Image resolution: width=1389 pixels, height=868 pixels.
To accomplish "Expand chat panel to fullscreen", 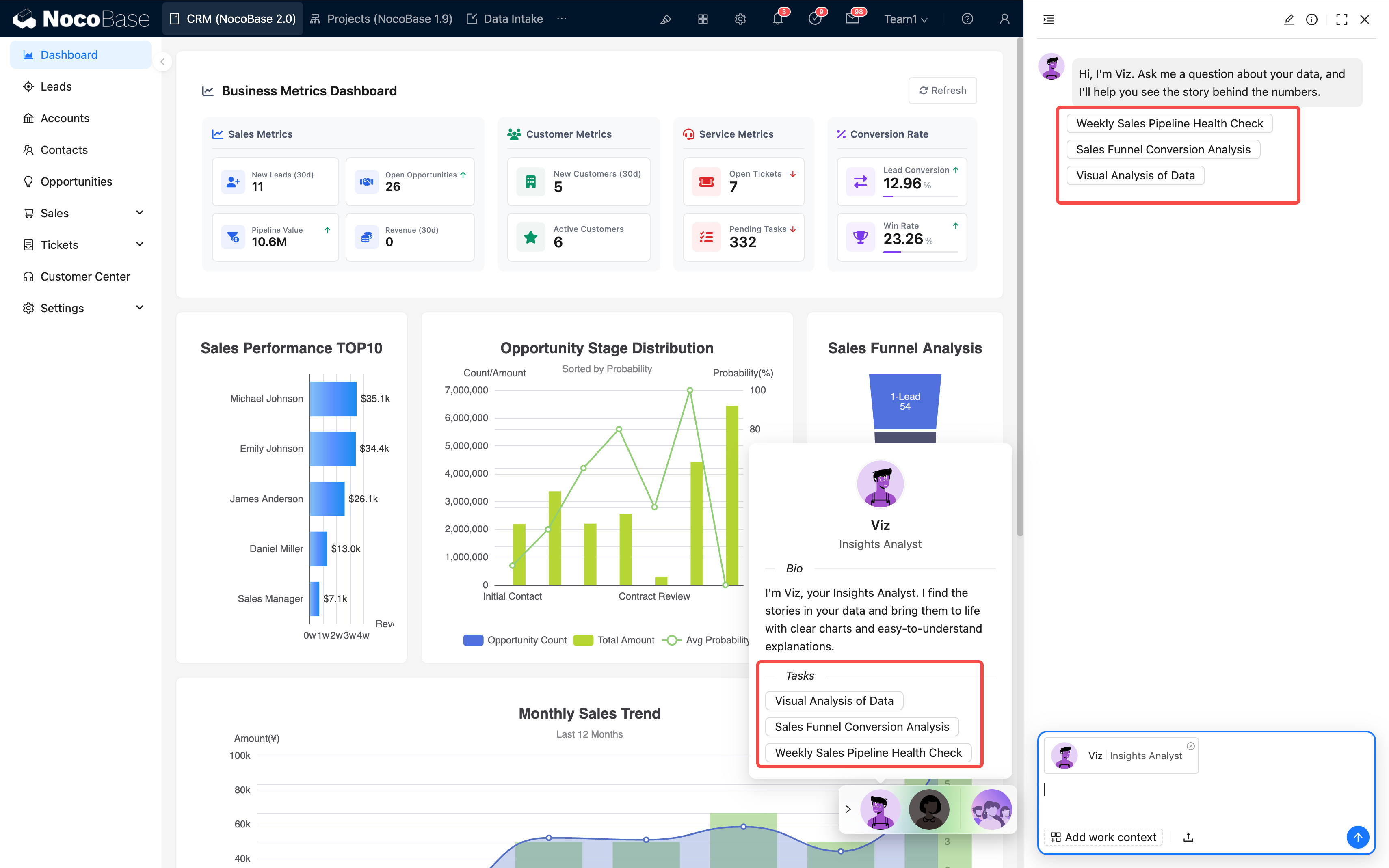I will pyautogui.click(x=1341, y=19).
